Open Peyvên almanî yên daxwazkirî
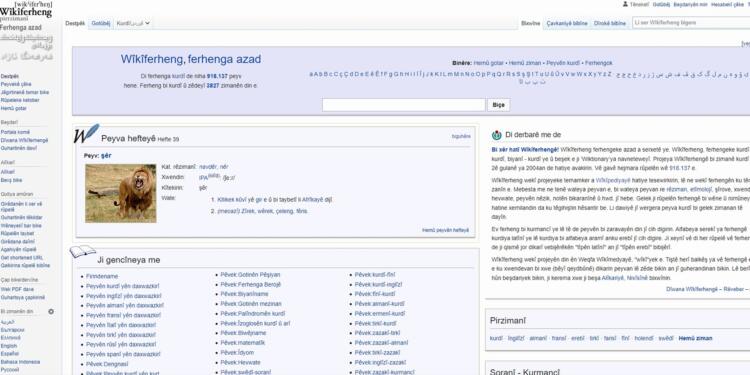The image size is (750, 375). tap(125, 305)
